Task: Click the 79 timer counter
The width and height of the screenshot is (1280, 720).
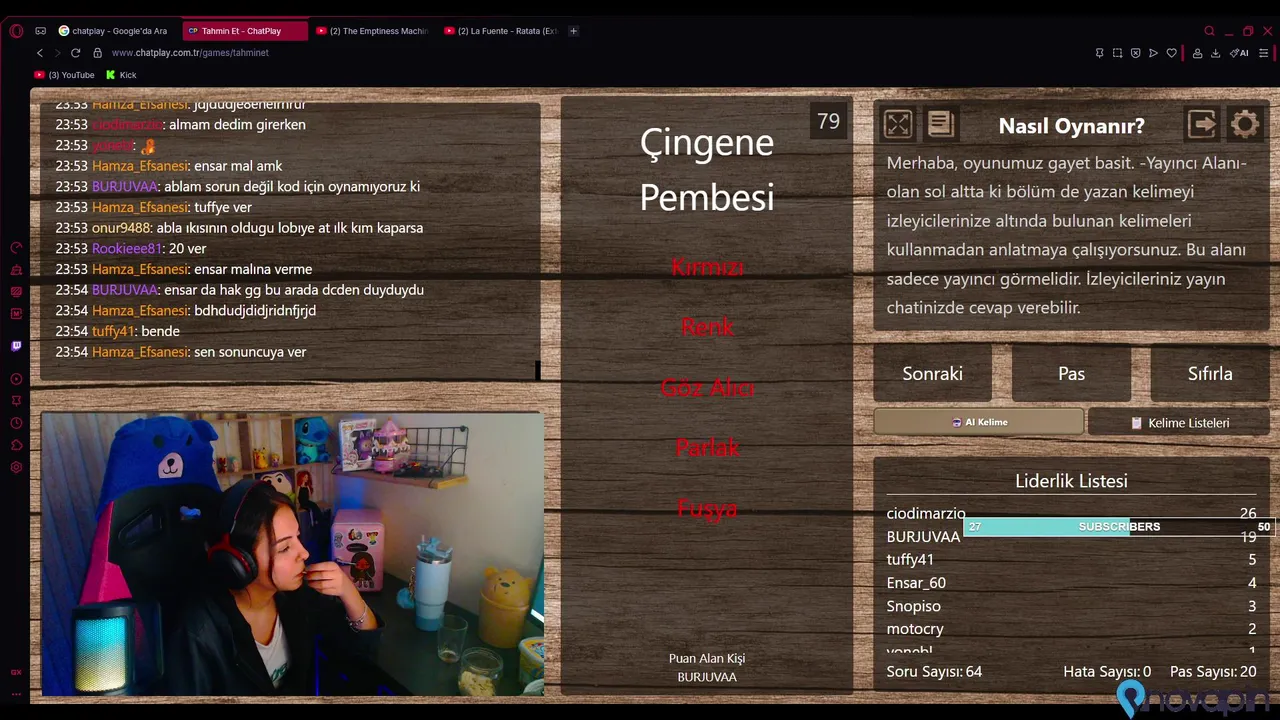Action: pos(828,121)
